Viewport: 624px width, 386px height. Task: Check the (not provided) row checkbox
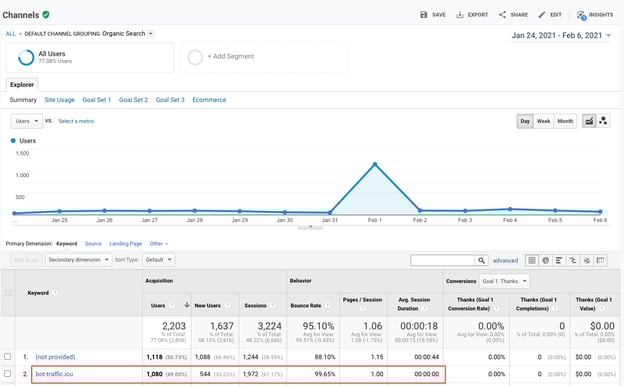pyautogui.click(x=8, y=357)
